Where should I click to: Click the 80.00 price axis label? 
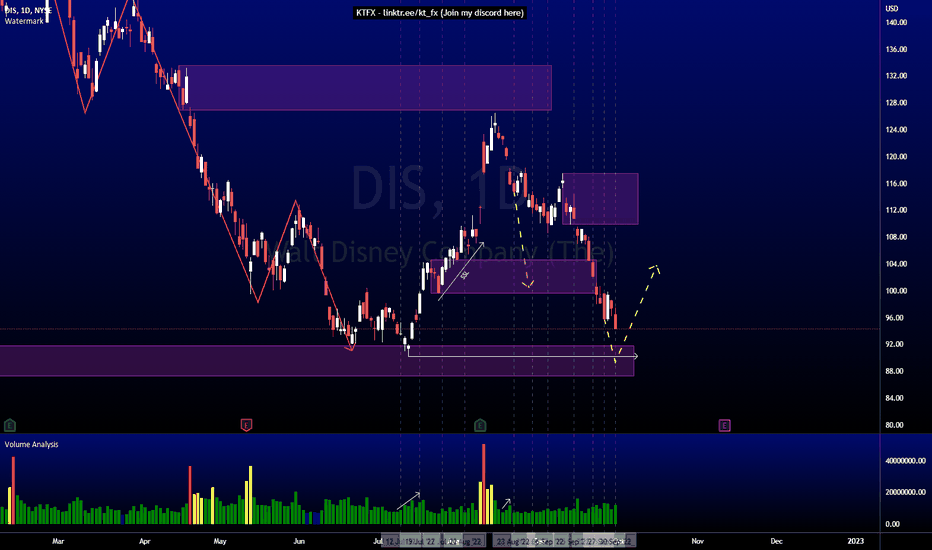pos(895,425)
